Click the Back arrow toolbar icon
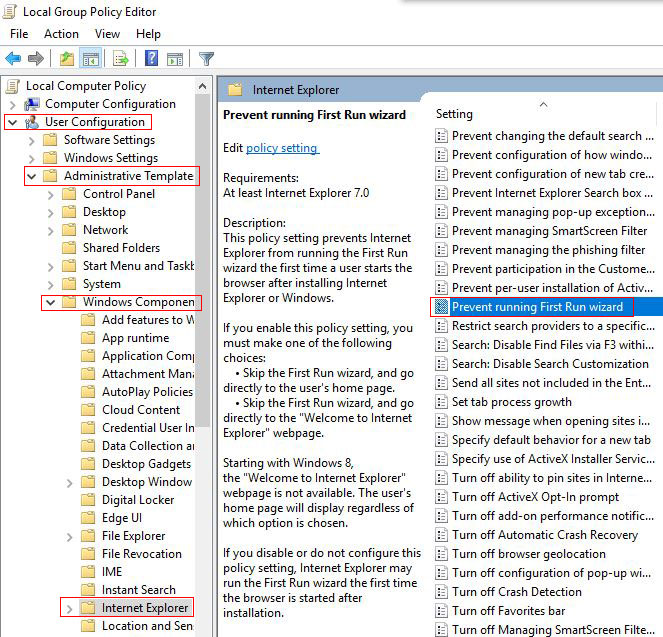 click(x=13, y=58)
